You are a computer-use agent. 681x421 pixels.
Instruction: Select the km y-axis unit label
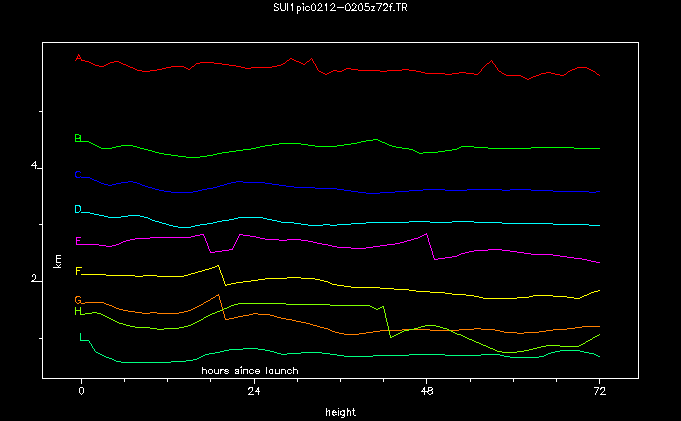(x=58, y=262)
